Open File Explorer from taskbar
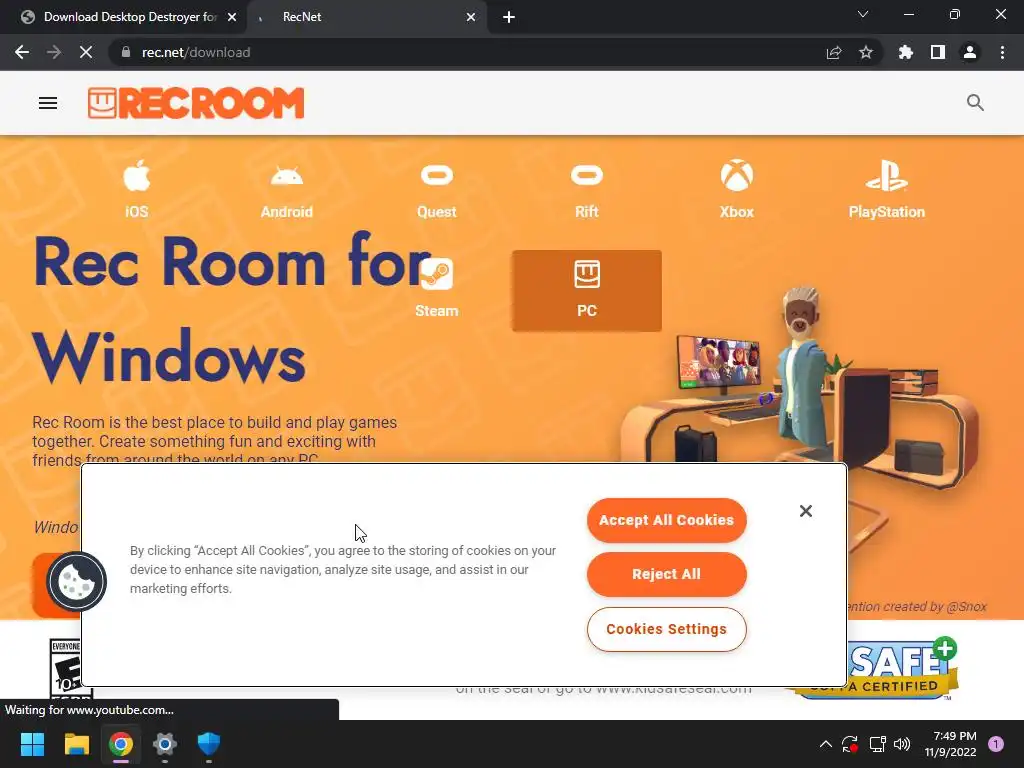Screen dimensions: 1024x768 click(x=76, y=744)
